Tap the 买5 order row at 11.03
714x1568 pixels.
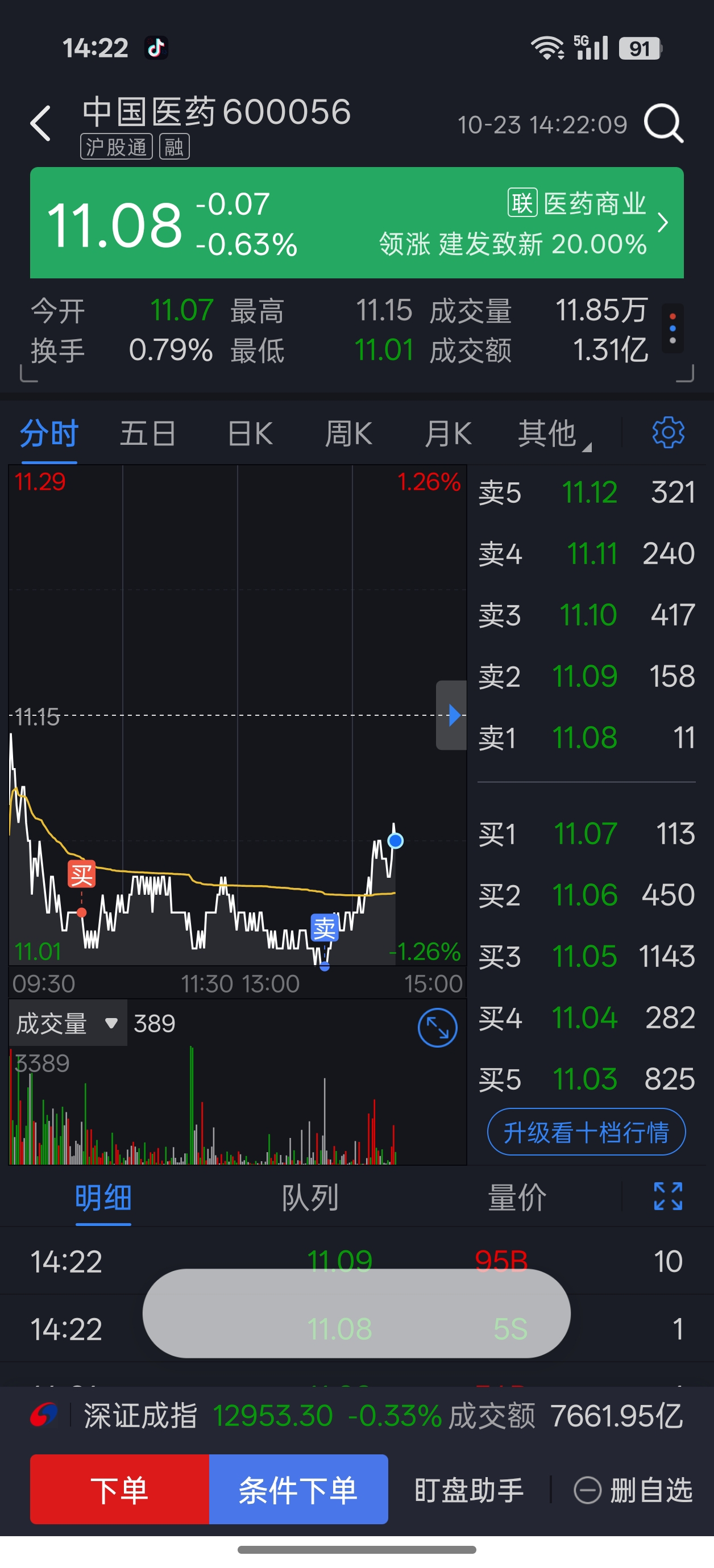(x=586, y=1079)
